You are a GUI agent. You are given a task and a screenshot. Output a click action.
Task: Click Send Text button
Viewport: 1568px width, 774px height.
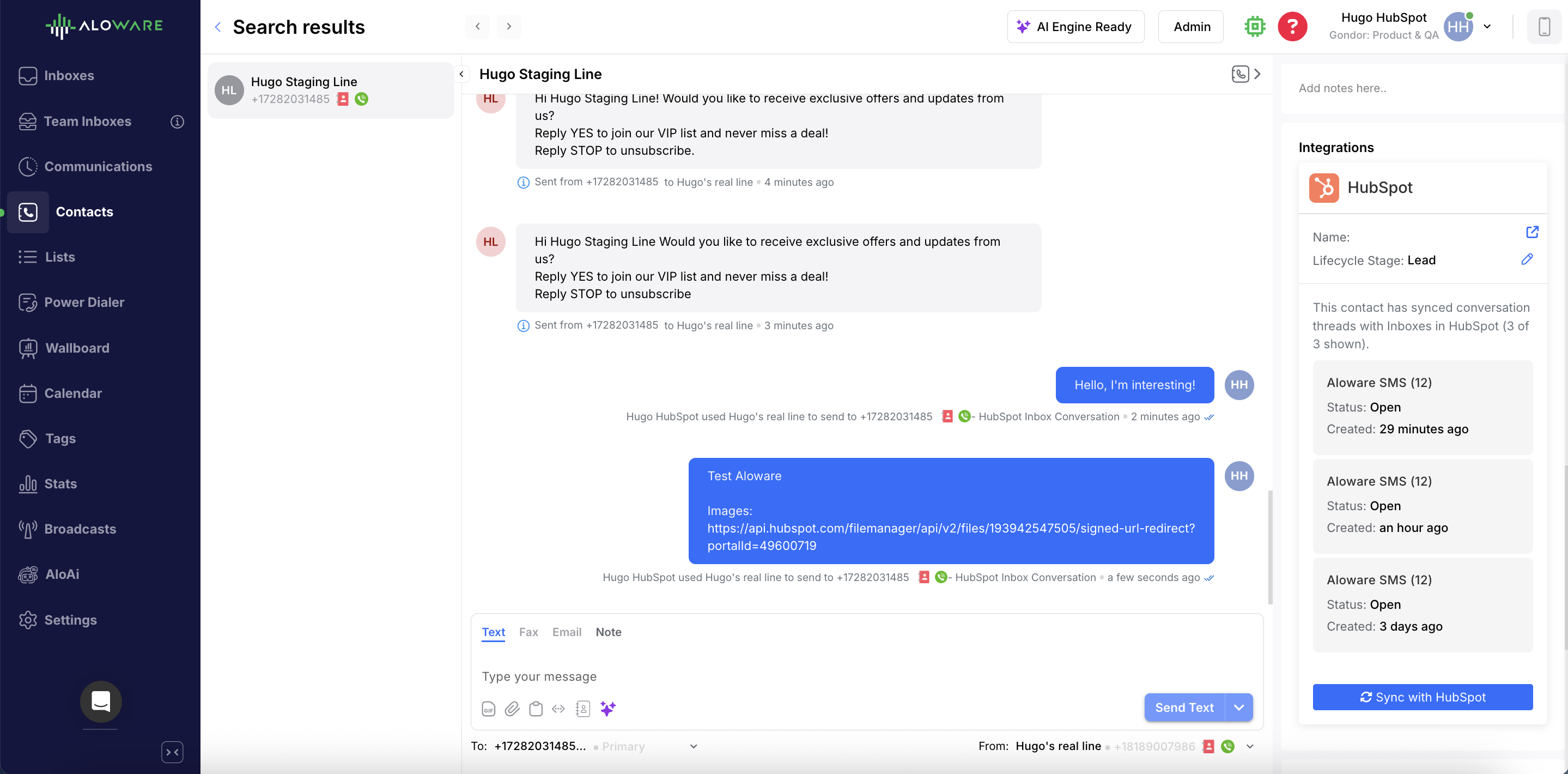click(1184, 708)
